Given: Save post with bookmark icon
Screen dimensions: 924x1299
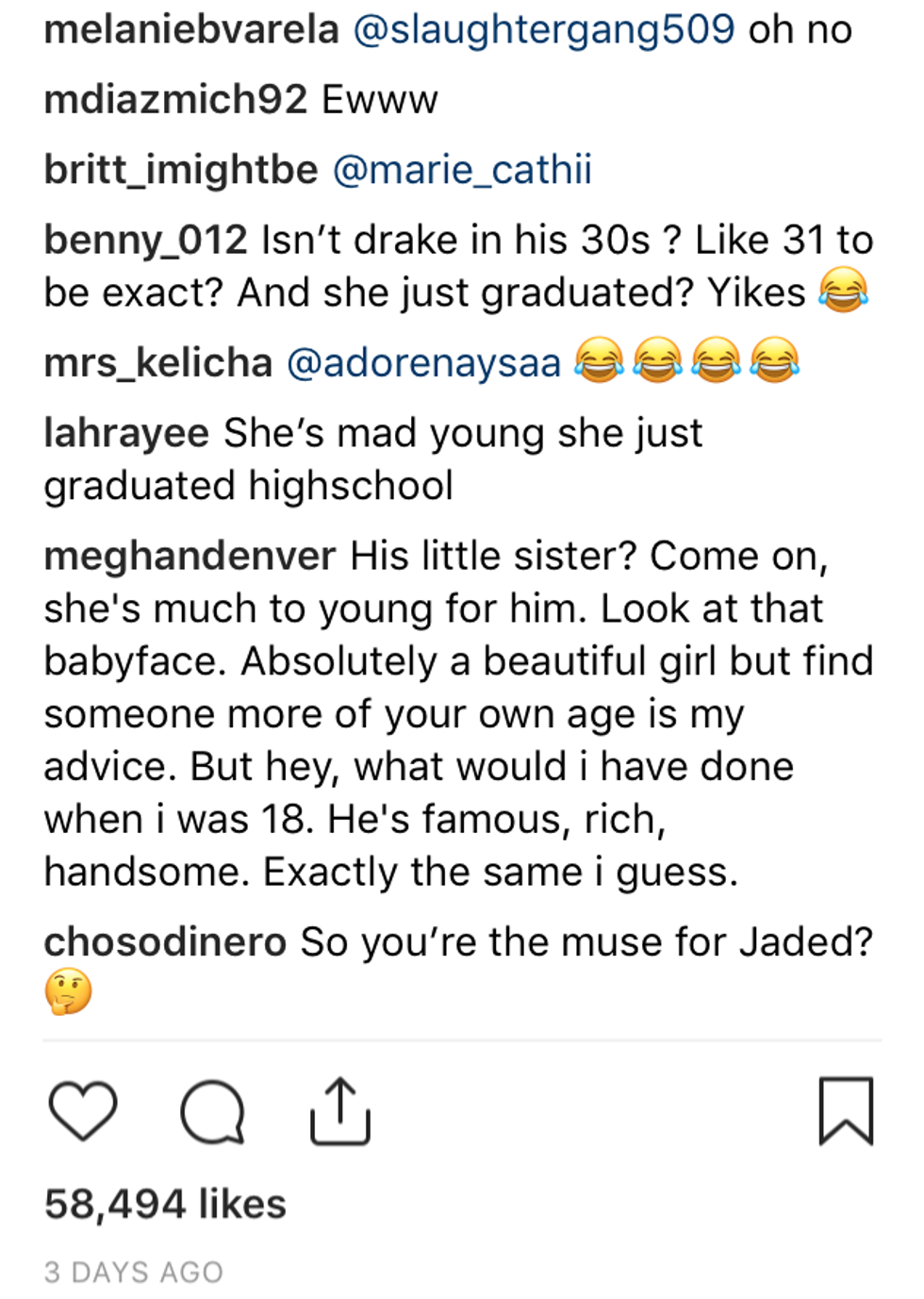Looking at the screenshot, I should click(846, 1110).
